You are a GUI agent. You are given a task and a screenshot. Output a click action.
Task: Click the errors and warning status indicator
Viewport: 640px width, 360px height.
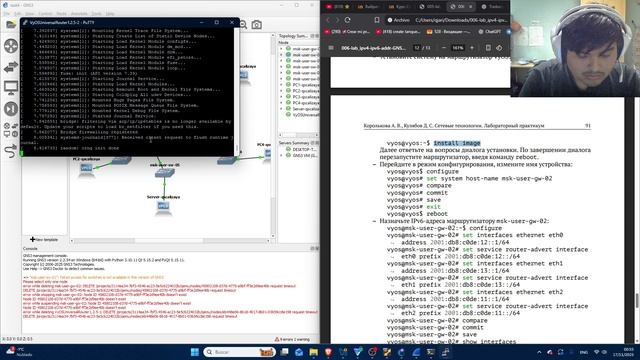[292, 339]
